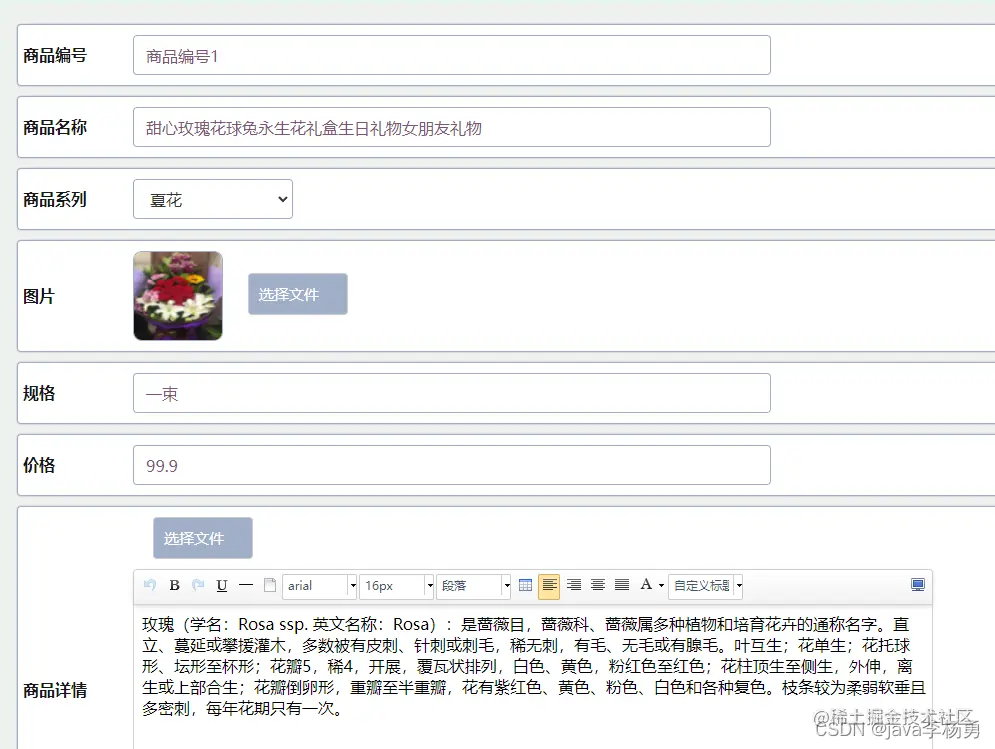Toggle underline formatting

coord(221,585)
